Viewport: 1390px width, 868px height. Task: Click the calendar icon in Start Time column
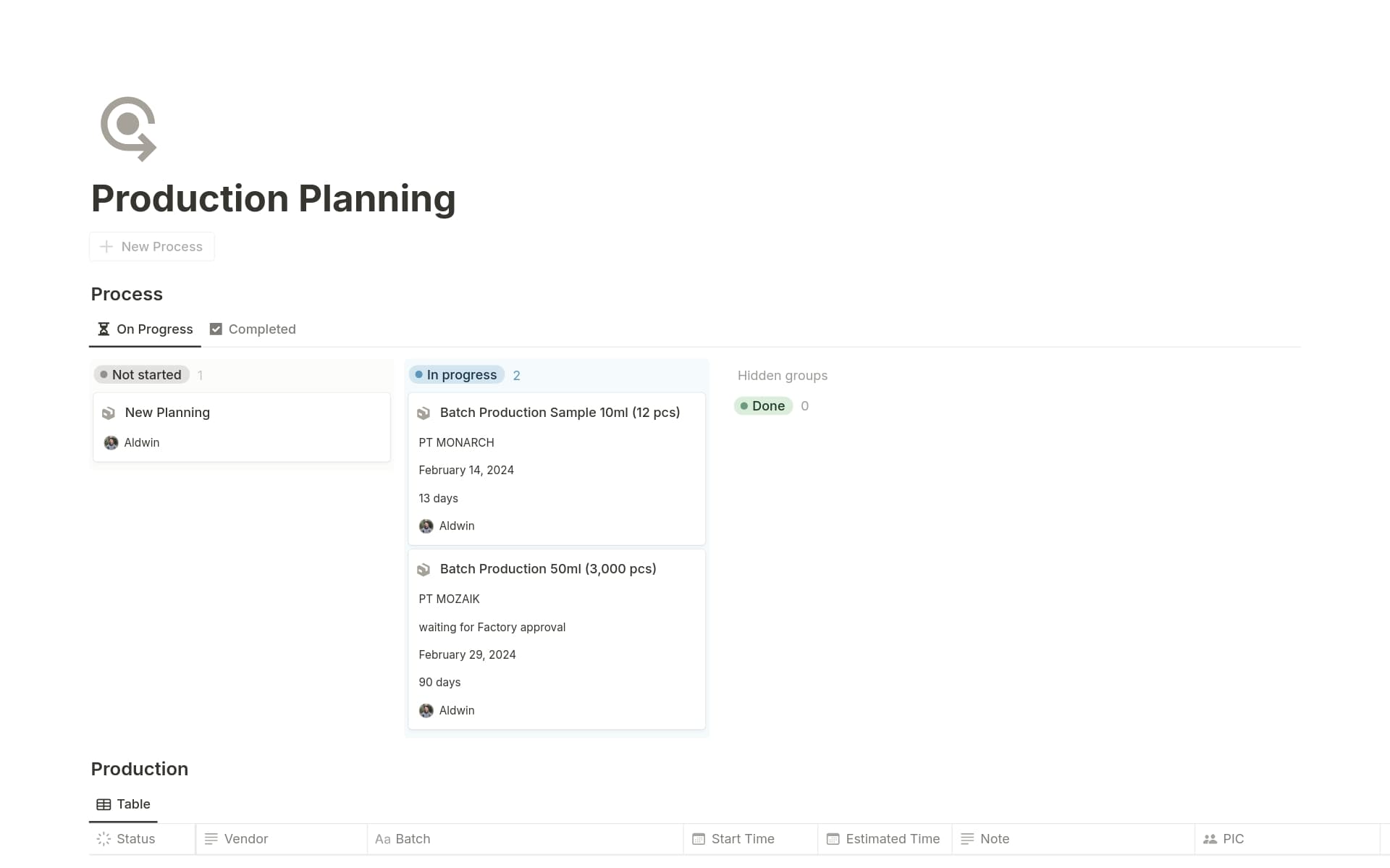pyautogui.click(x=698, y=838)
